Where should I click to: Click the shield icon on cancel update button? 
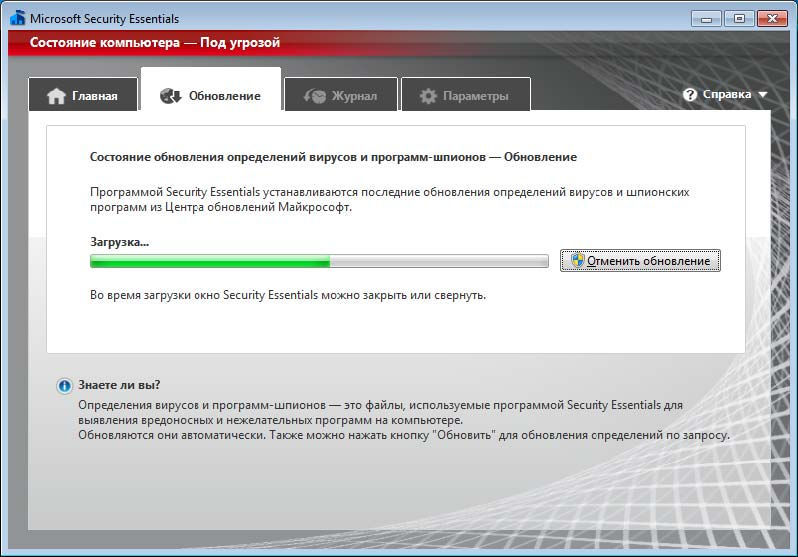pos(575,261)
